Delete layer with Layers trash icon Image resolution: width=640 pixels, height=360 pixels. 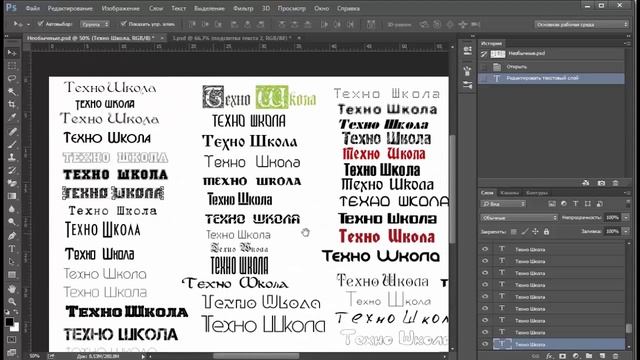coord(616,356)
